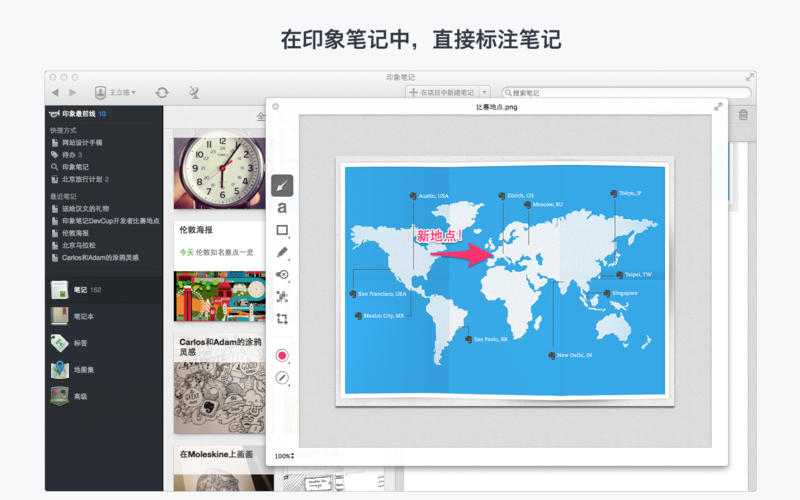Open the activity satellite icon
The height and width of the screenshot is (500, 800).
193,92
